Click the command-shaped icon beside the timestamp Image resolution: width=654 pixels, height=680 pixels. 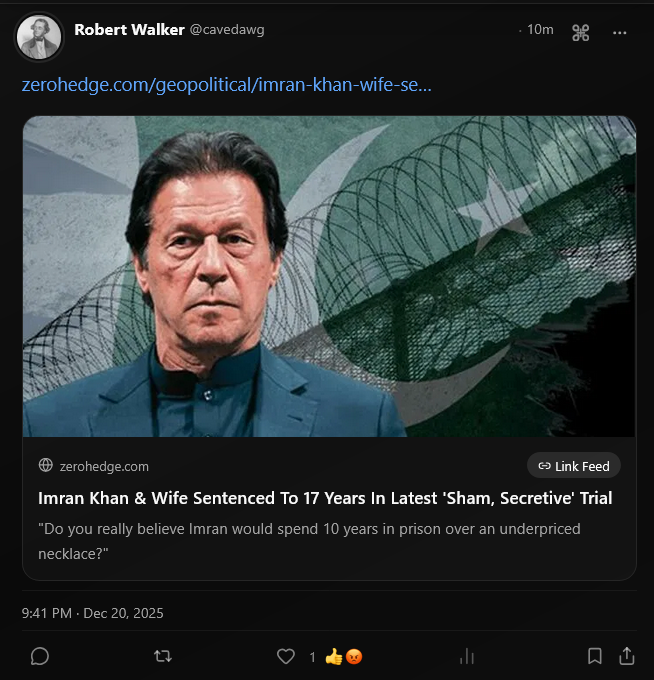point(580,33)
